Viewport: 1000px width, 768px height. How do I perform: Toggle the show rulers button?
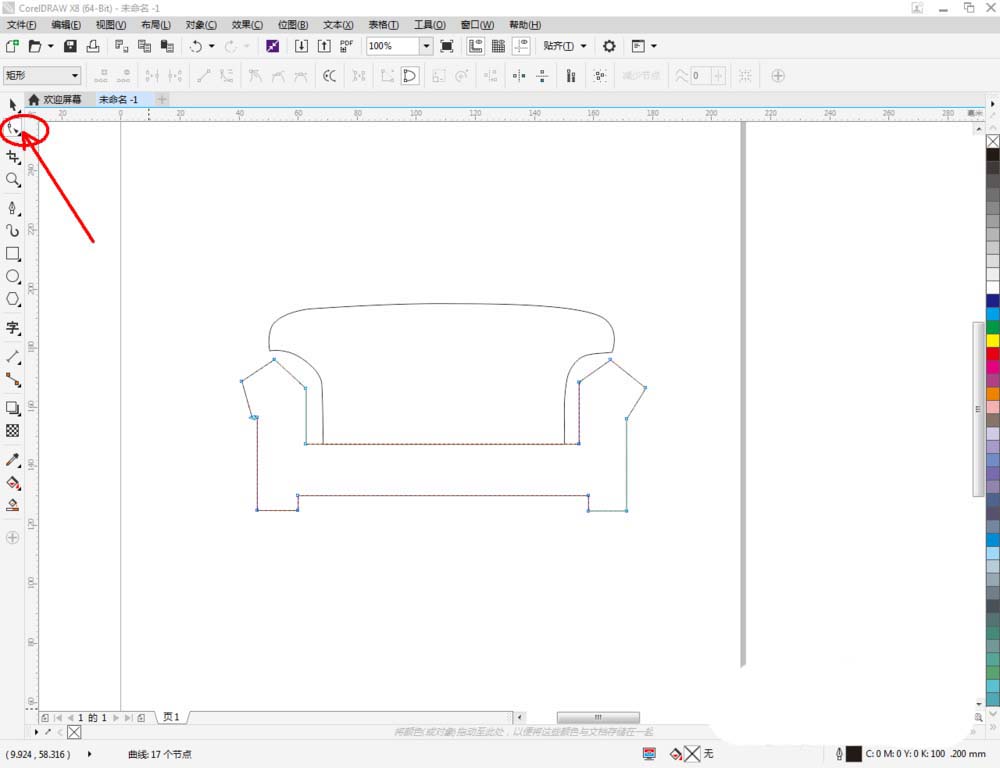click(x=476, y=46)
